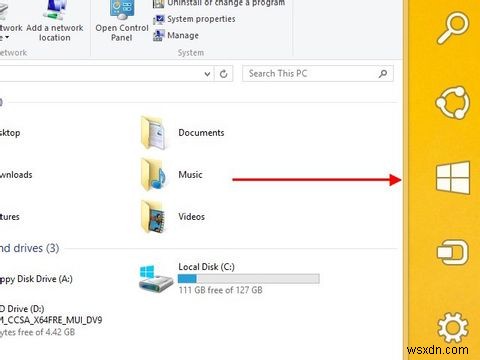480x360 pixels.
Task: Open the Share charm
Action: pyautogui.click(x=453, y=103)
